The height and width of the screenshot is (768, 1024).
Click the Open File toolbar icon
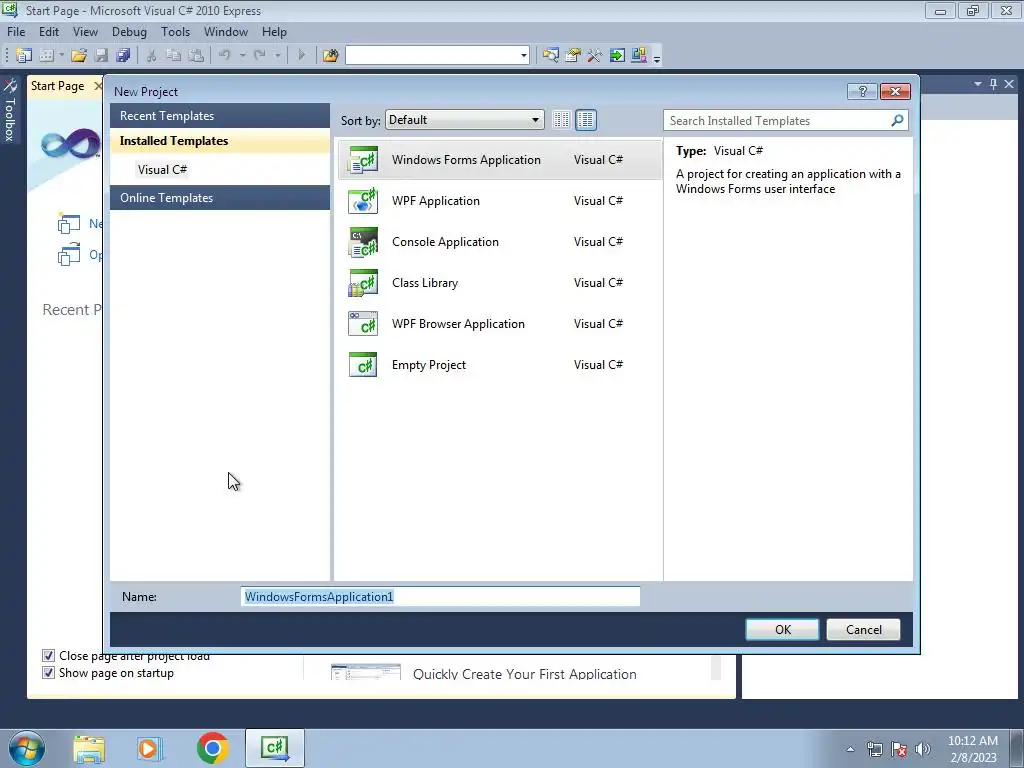point(79,56)
